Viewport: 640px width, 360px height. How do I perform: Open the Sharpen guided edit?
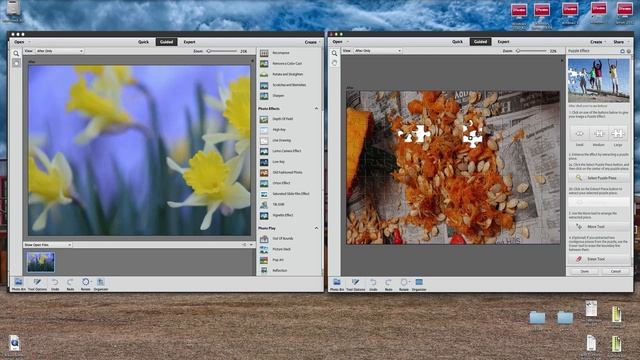point(278,96)
